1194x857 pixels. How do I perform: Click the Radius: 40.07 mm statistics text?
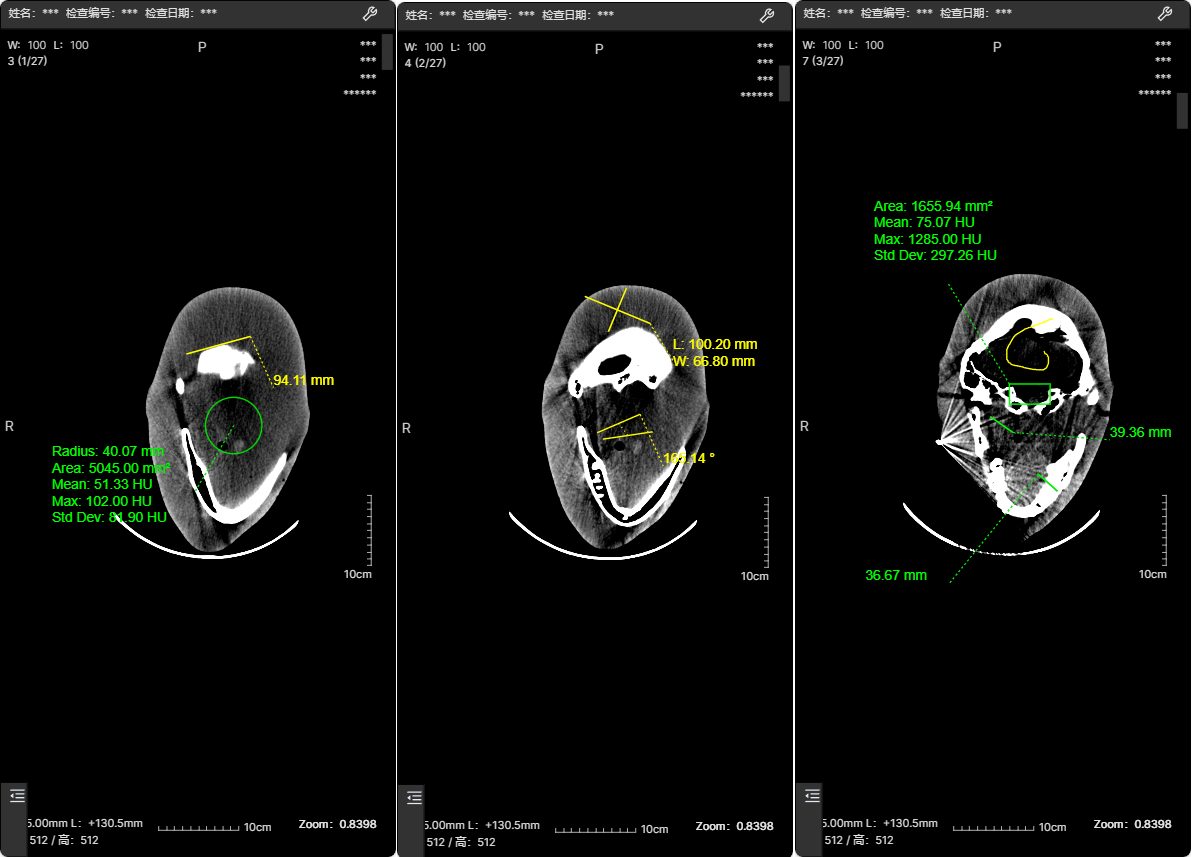click(107, 451)
